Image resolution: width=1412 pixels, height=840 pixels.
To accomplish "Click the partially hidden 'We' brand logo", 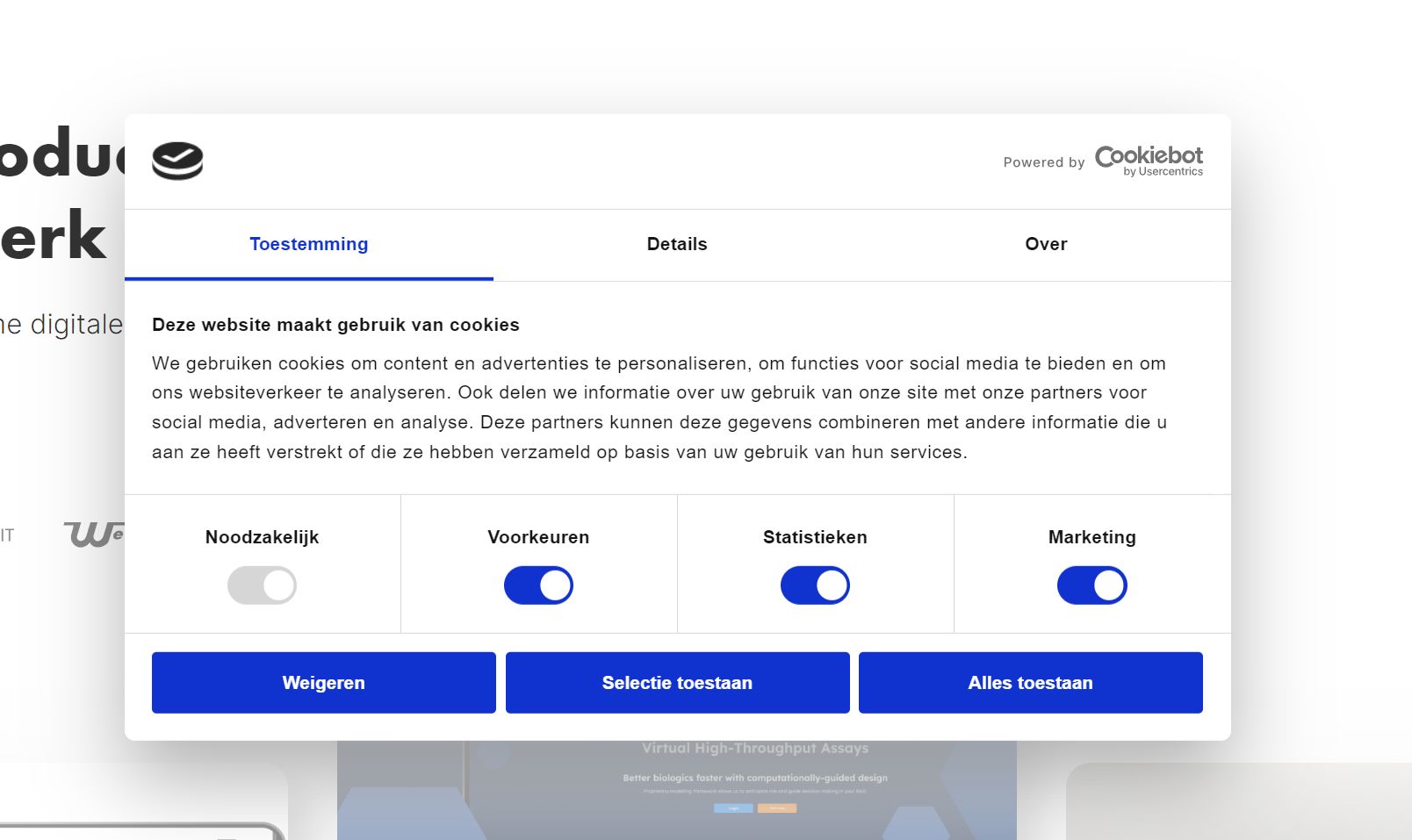I will (x=93, y=534).
